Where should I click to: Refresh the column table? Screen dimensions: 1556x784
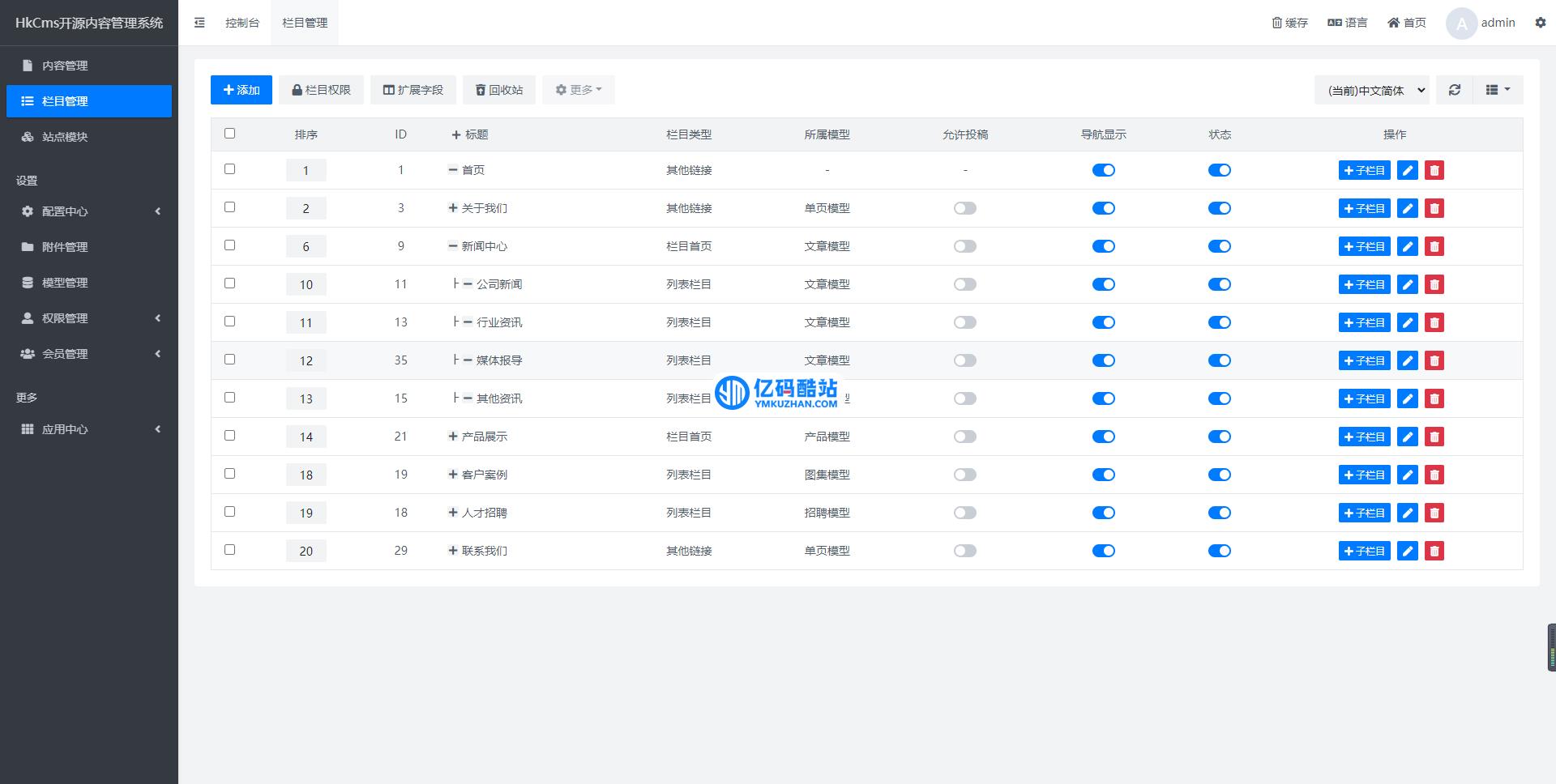1455,90
